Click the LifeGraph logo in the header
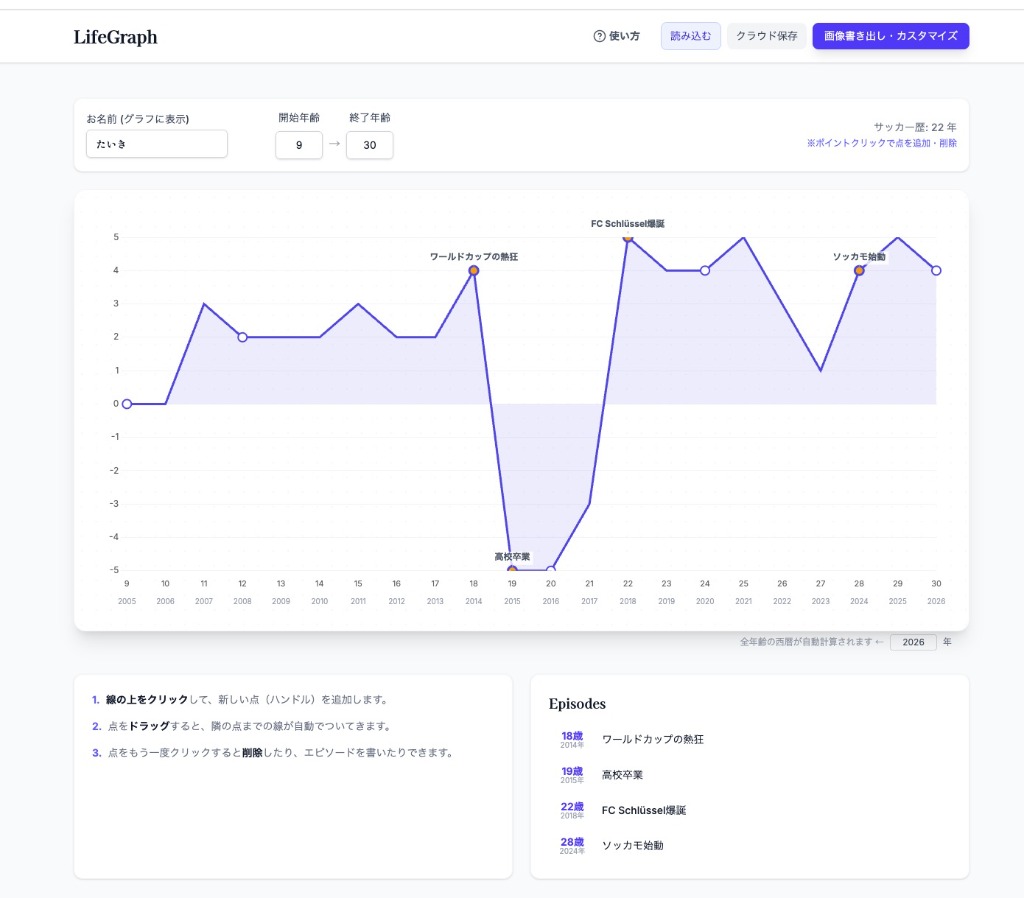The image size is (1024, 898). pyautogui.click(x=115, y=36)
